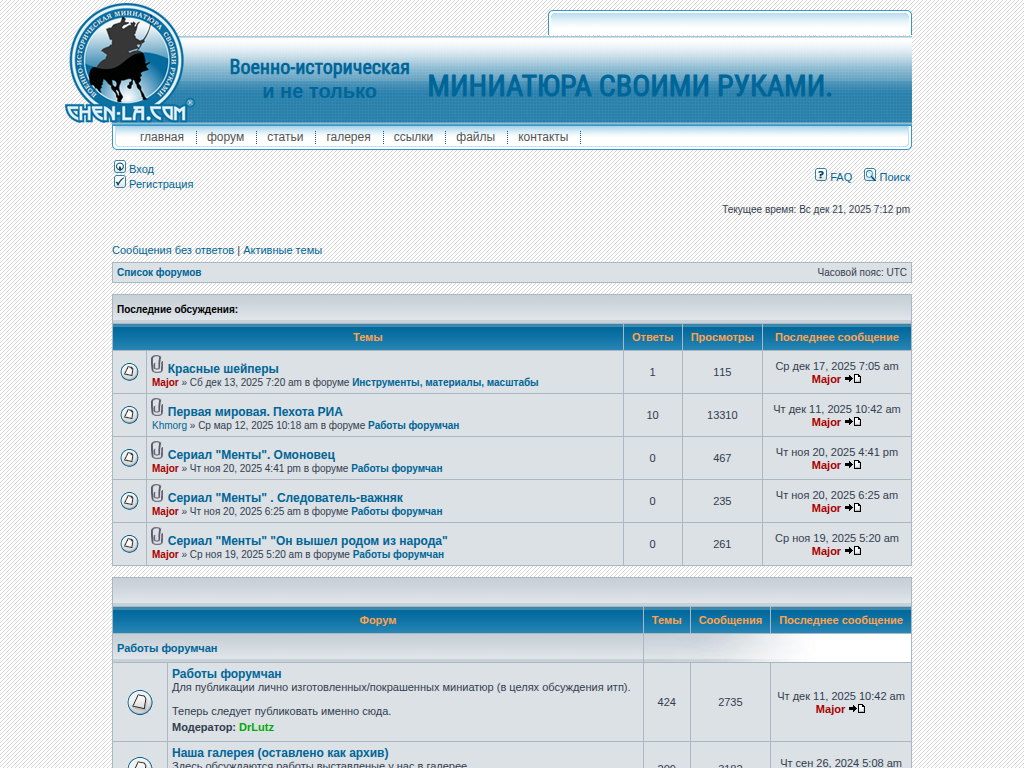
Task: Open latest post icon in Красные шейперы row
Action: pos(853,380)
